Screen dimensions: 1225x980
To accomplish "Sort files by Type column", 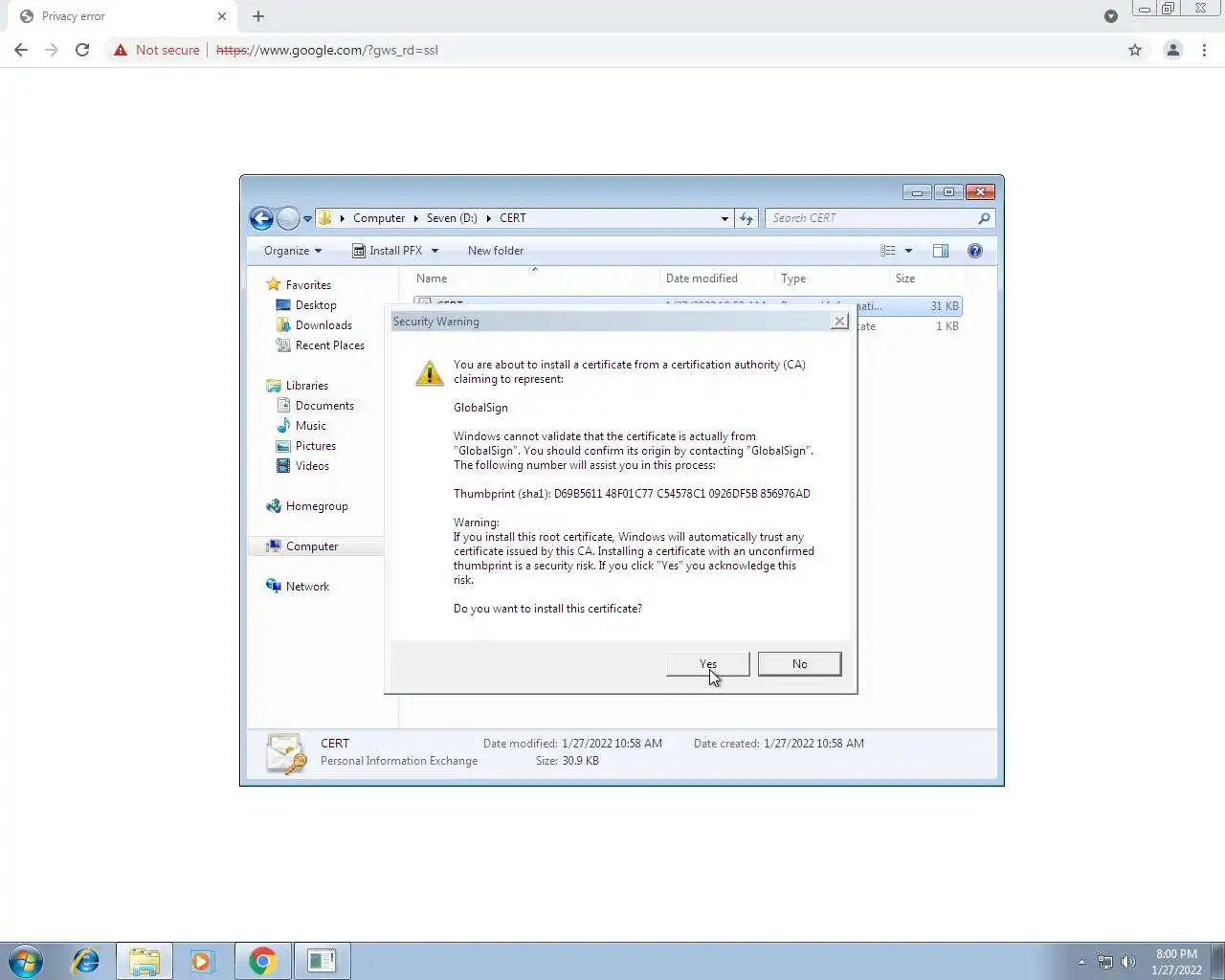I will coord(832,278).
